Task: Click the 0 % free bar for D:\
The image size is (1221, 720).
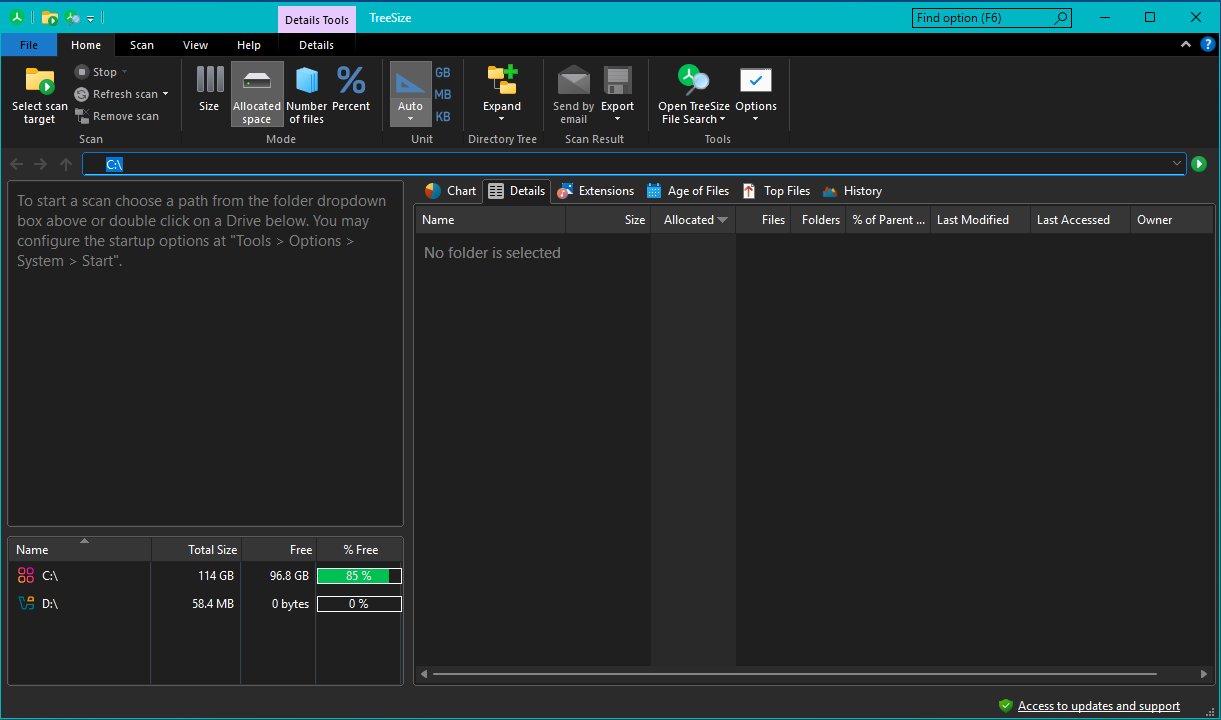Action: coord(359,604)
